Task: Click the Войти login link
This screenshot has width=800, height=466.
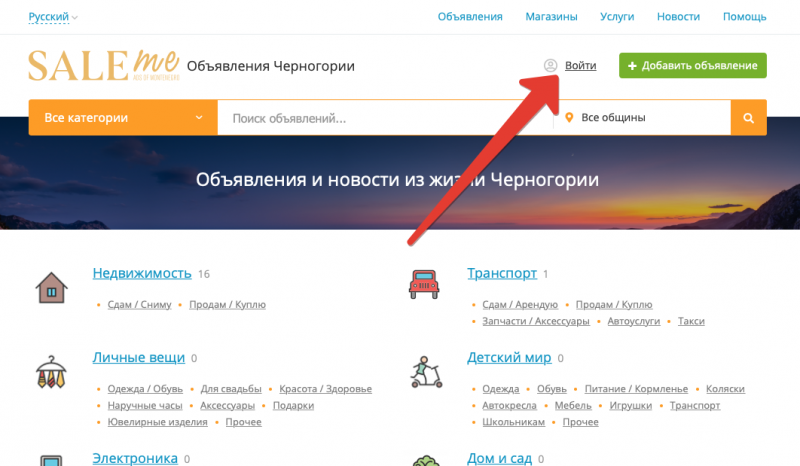Action: 580,66
